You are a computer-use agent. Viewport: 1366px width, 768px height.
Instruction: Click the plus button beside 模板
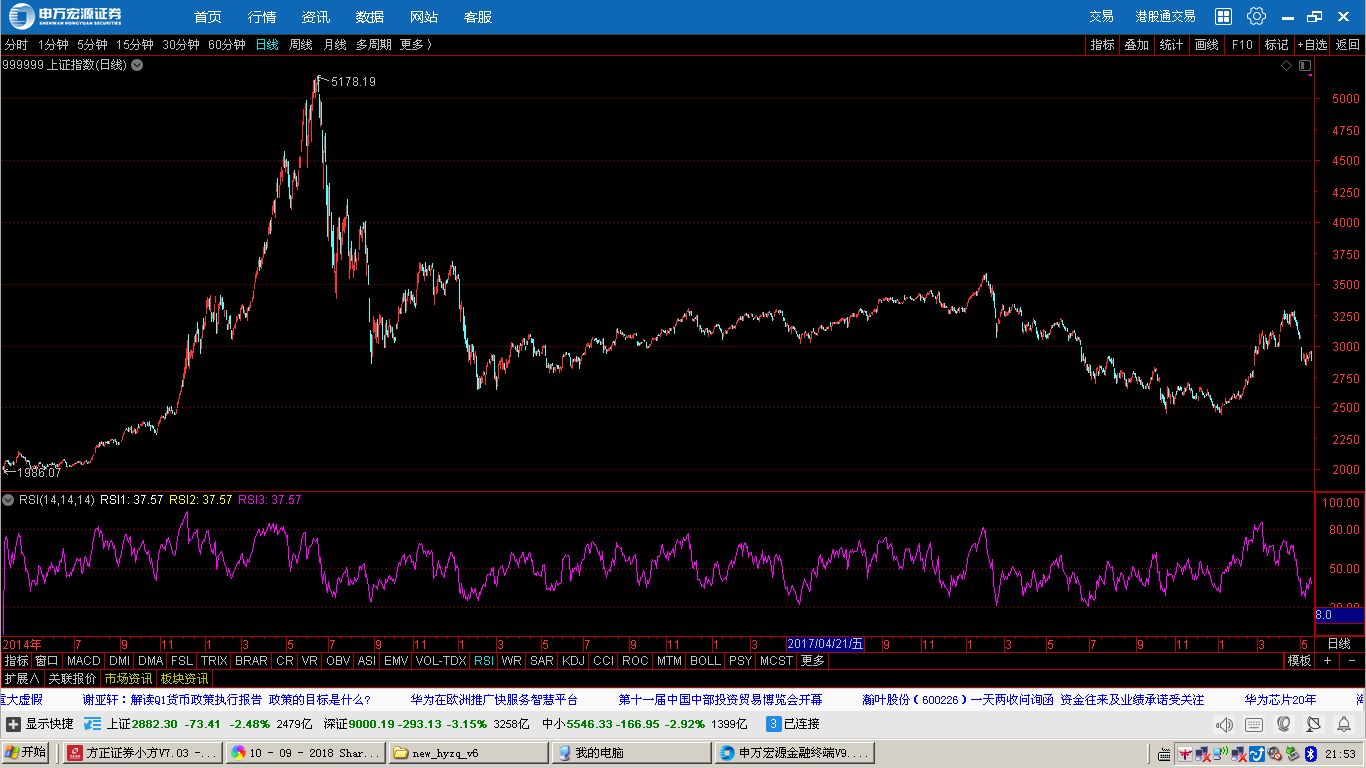(x=1328, y=661)
